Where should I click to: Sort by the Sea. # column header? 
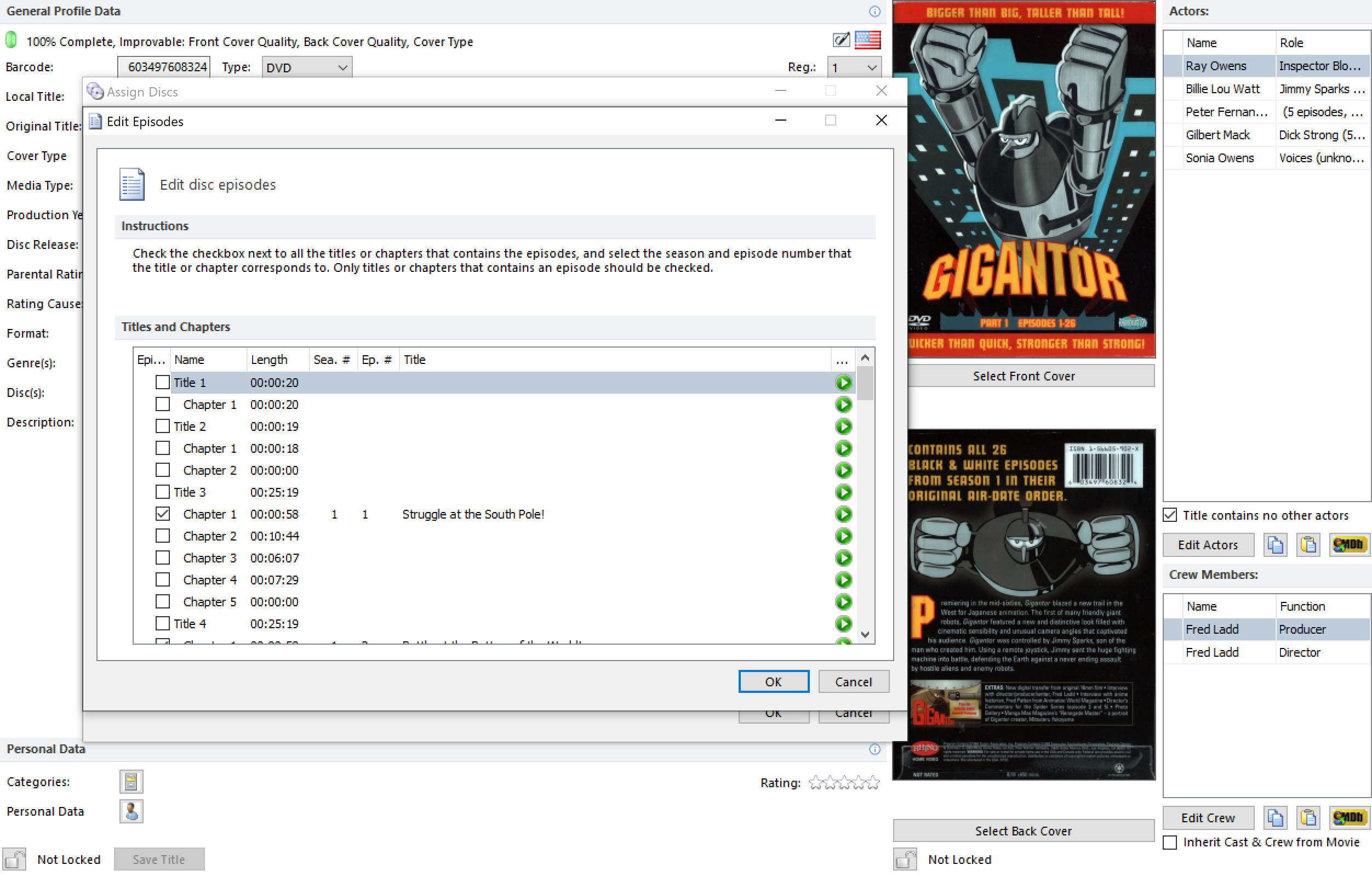(333, 360)
